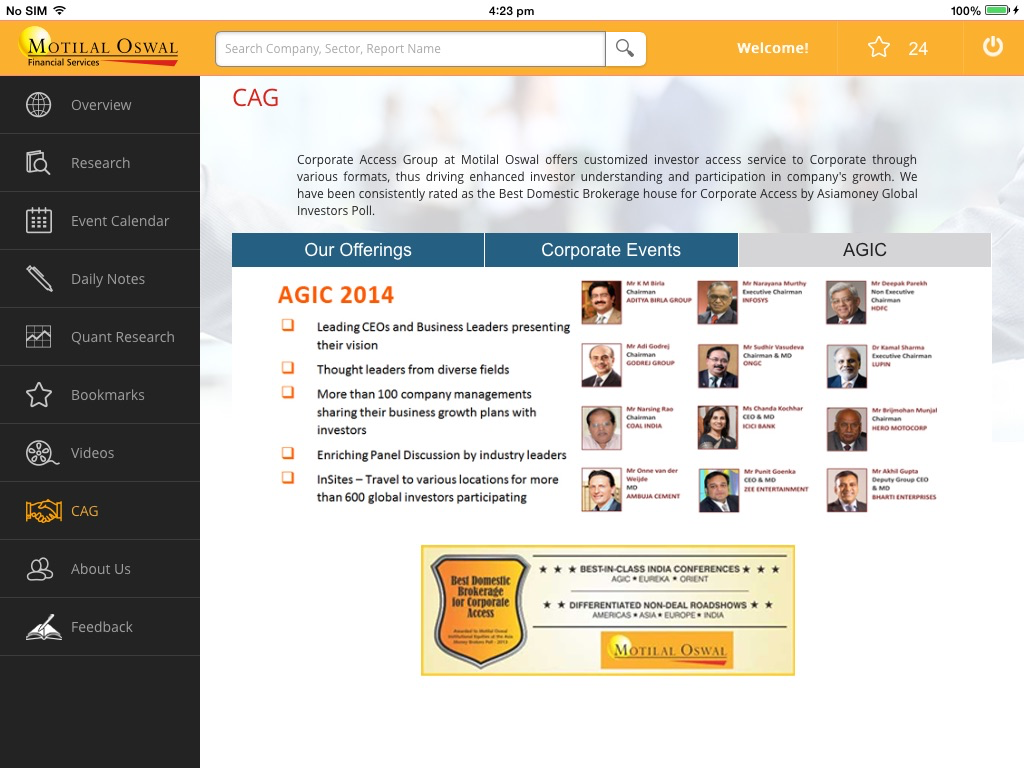Click the InSites bullet checkbox
Viewport: 1024px width, 768px height.
pos(288,477)
